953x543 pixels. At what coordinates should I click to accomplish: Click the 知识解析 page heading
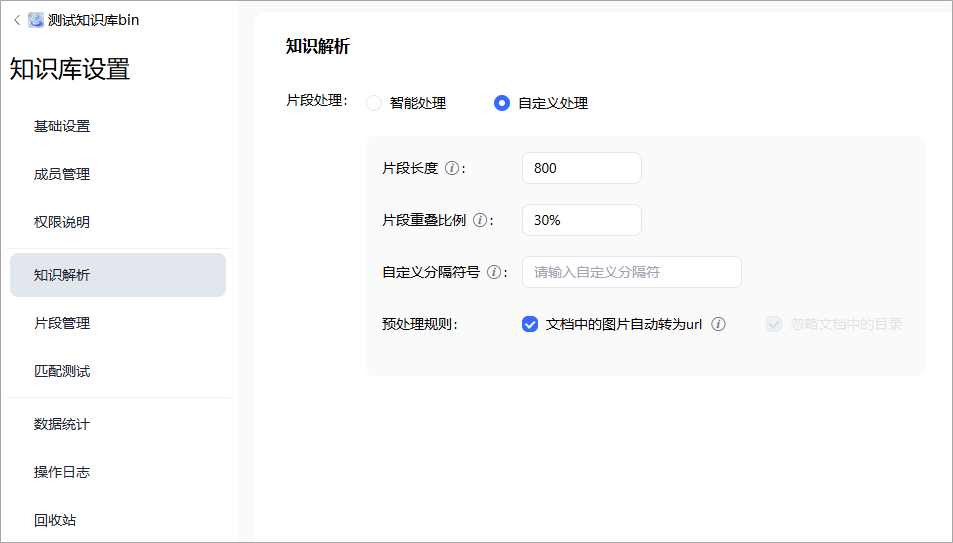(x=318, y=46)
